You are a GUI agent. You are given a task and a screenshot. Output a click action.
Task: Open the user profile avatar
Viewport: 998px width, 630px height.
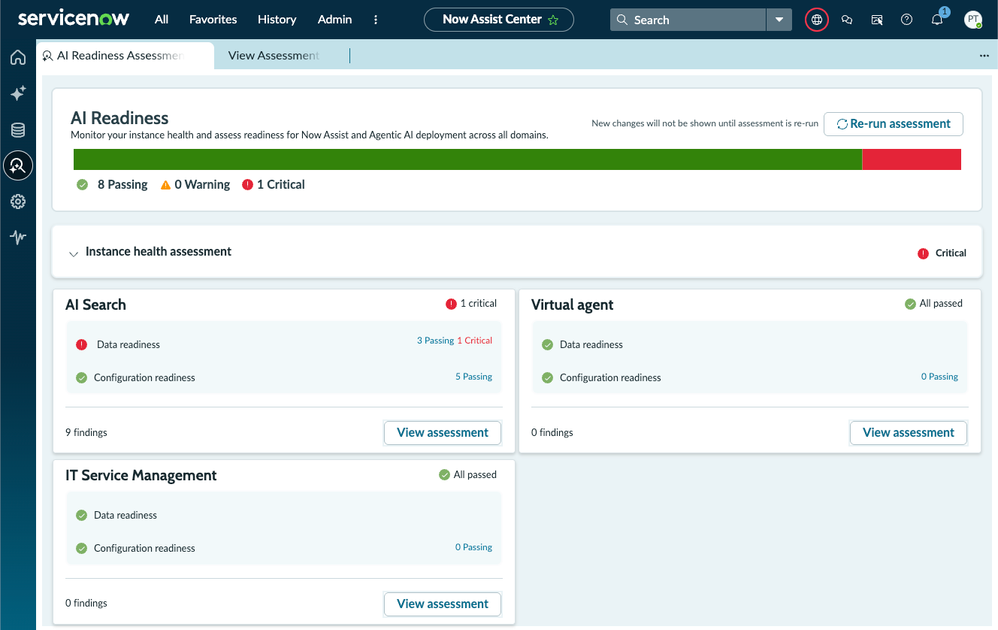tap(973, 20)
